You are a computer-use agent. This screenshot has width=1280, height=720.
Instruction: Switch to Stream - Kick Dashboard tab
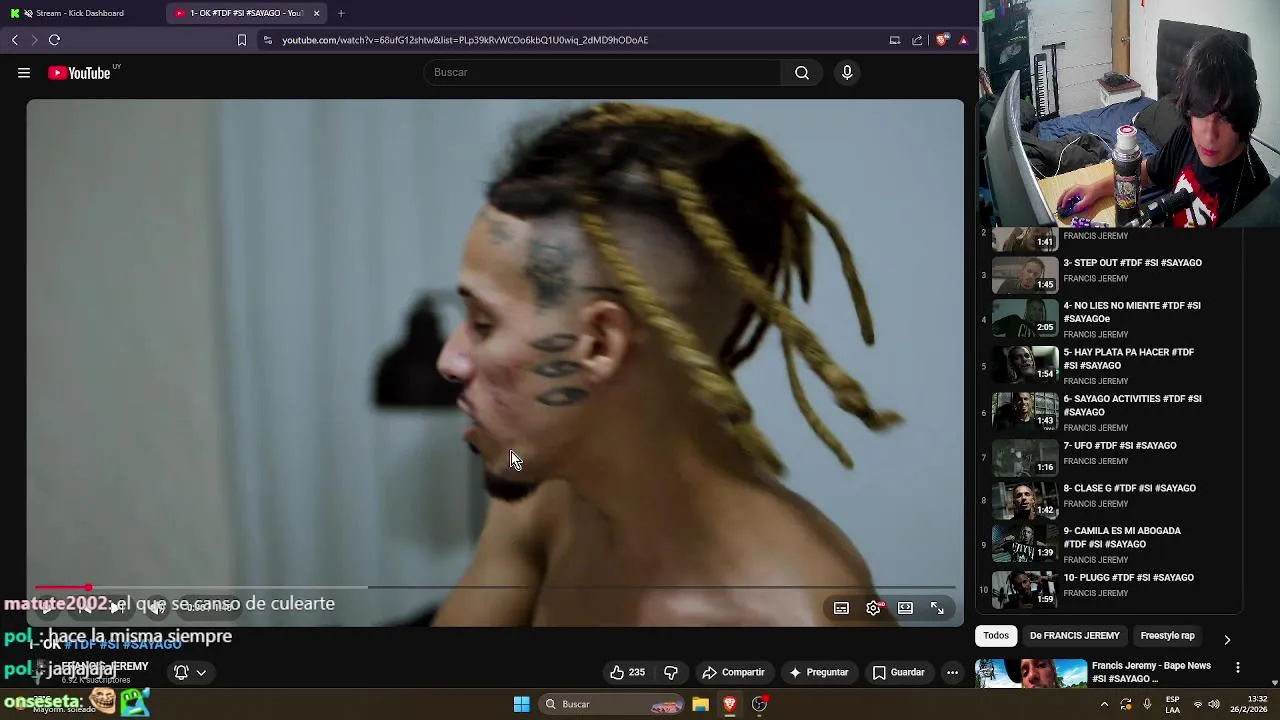click(80, 13)
